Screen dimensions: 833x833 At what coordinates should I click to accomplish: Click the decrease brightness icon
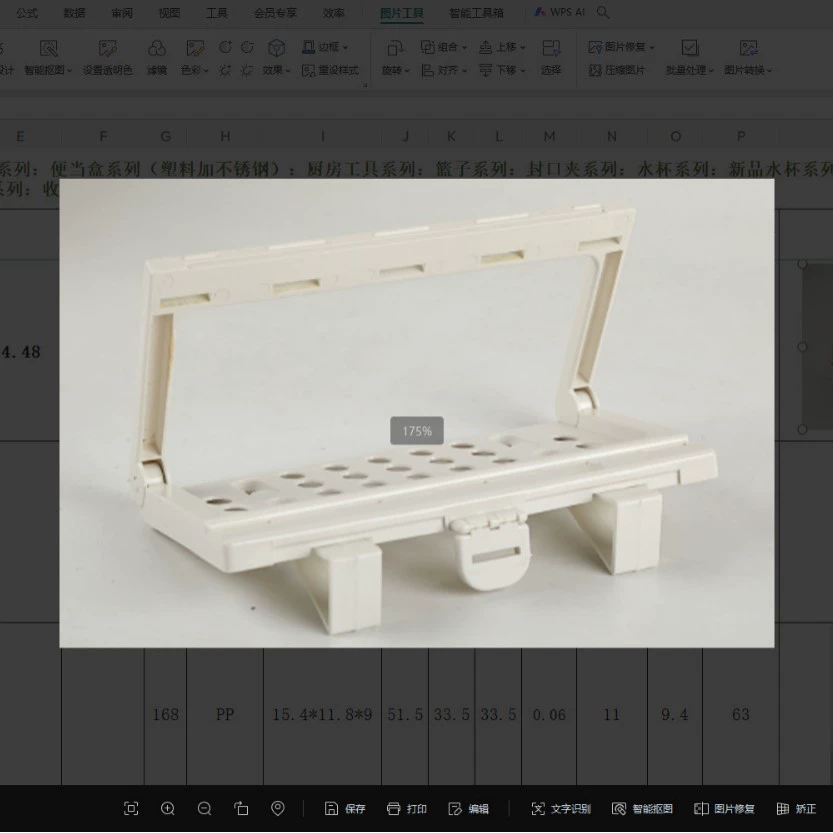[247, 70]
